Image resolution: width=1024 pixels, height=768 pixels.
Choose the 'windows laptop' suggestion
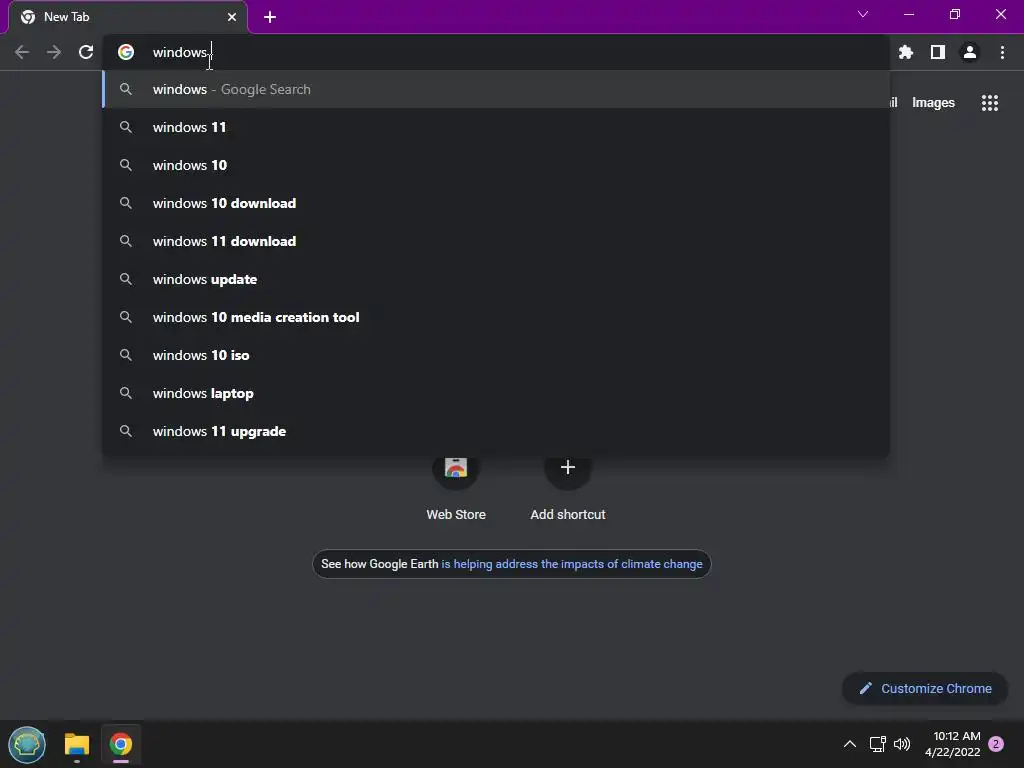[496, 393]
